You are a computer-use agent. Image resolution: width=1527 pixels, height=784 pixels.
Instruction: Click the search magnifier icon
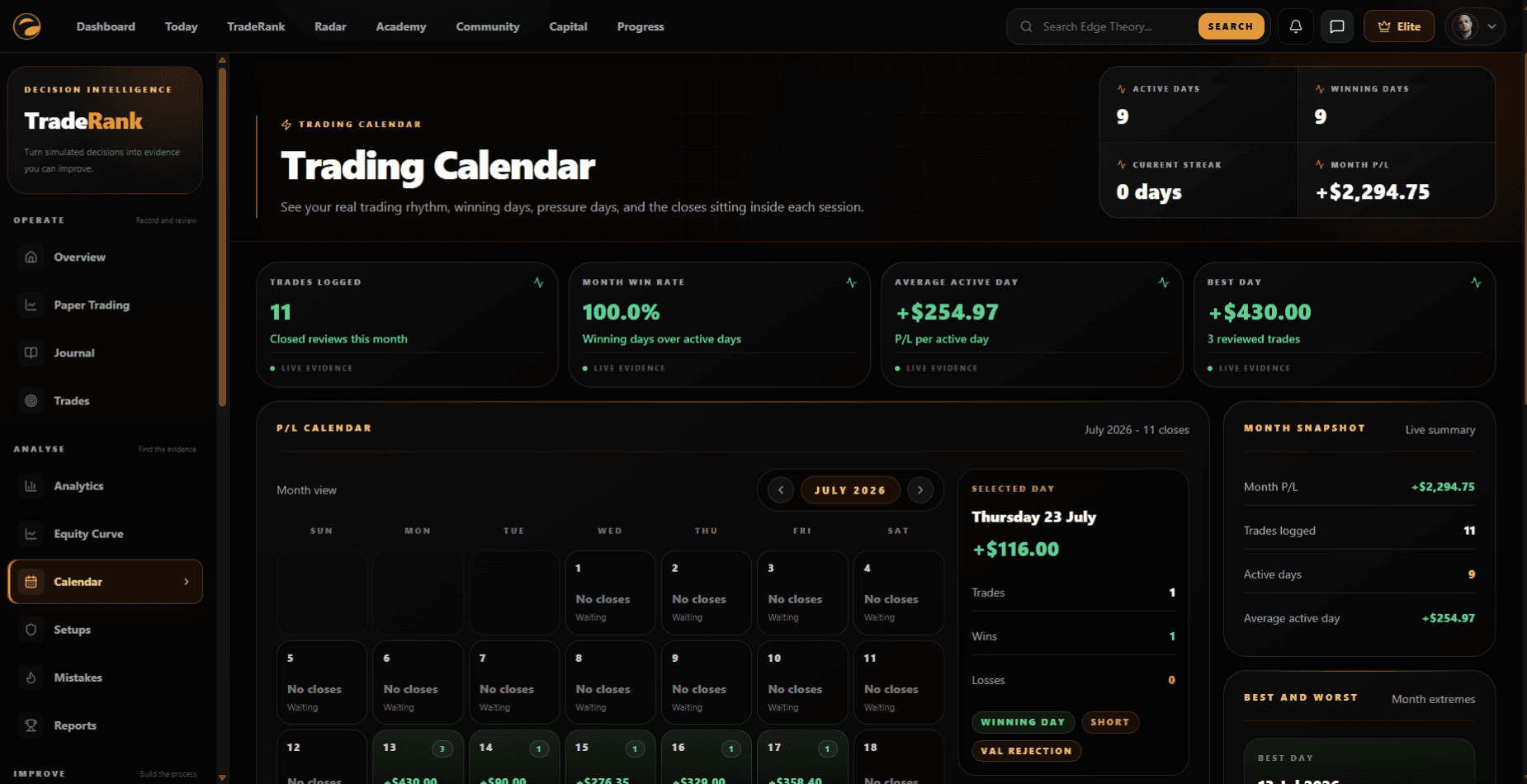[x=1026, y=26]
